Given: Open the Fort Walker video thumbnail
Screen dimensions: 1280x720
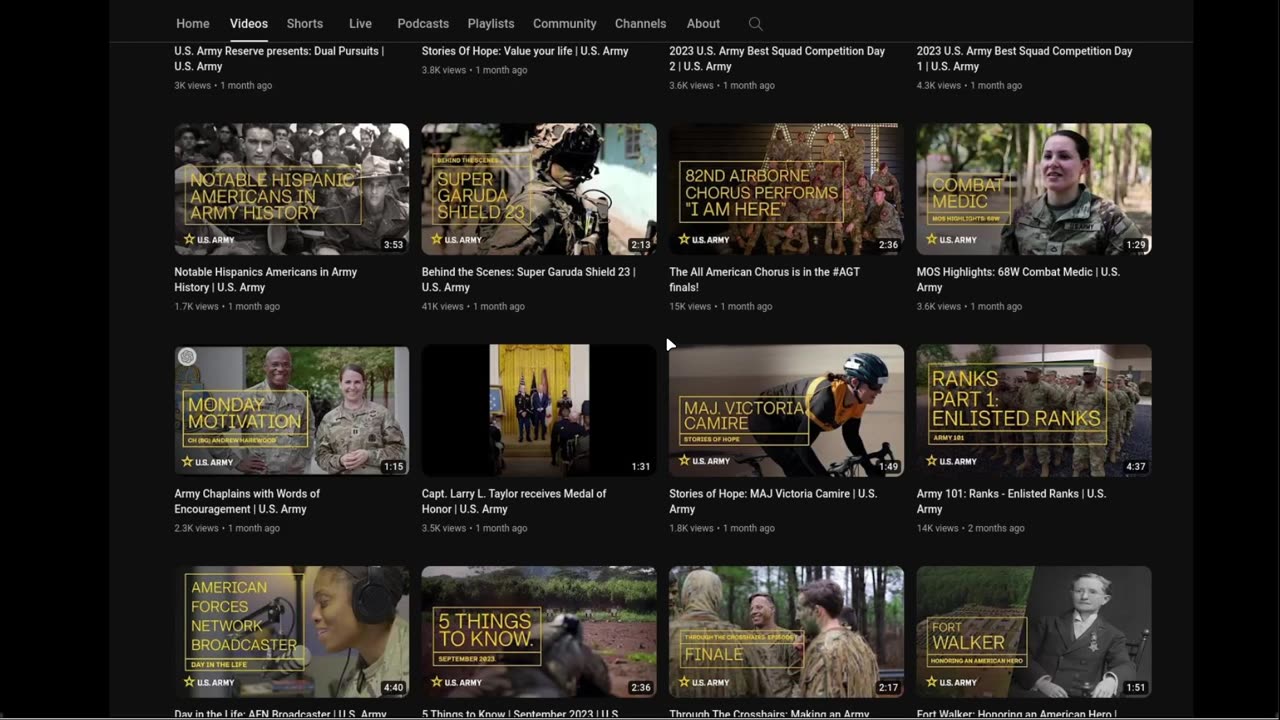Looking at the screenshot, I should (1034, 632).
